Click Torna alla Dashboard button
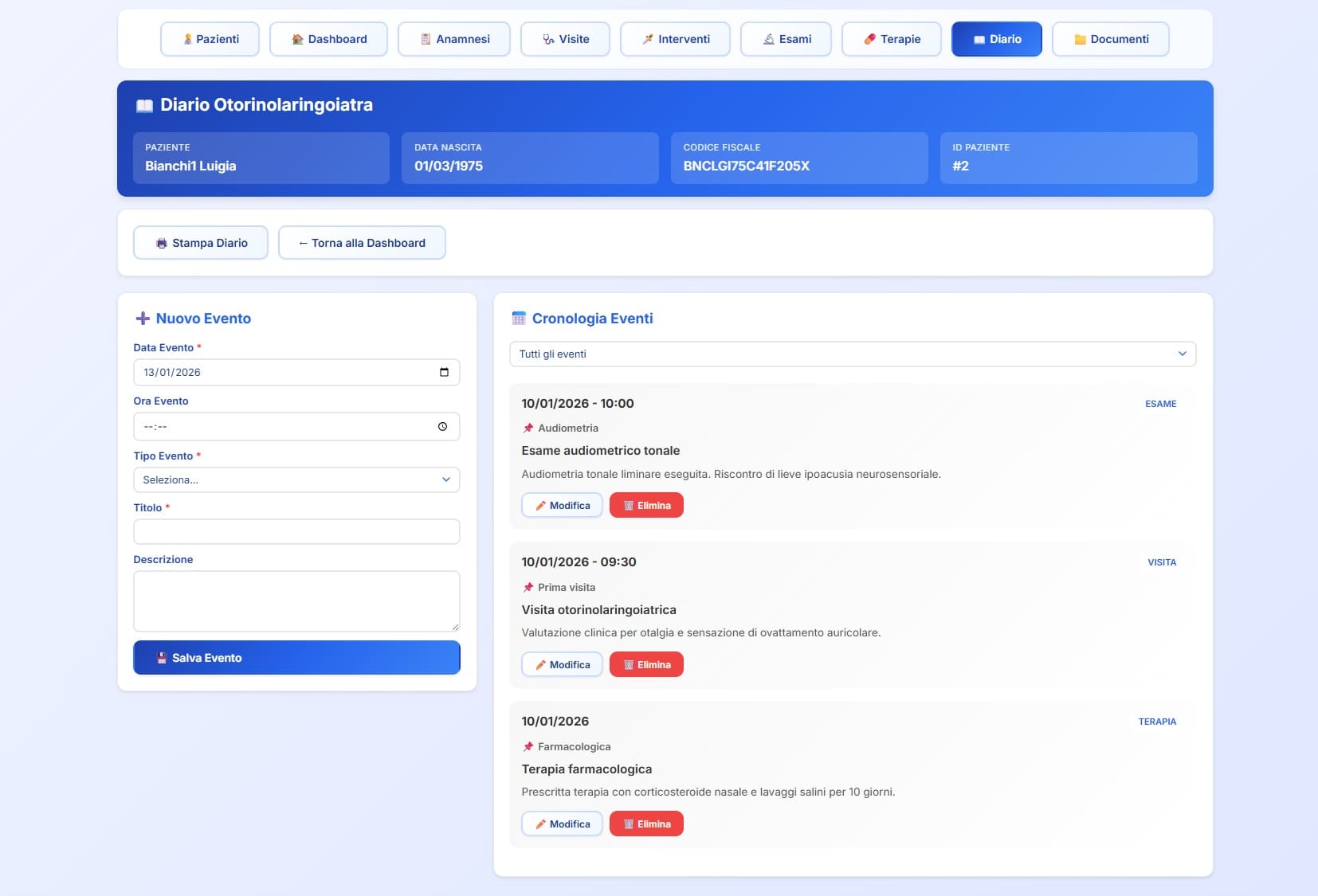 pyautogui.click(x=362, y=243)
